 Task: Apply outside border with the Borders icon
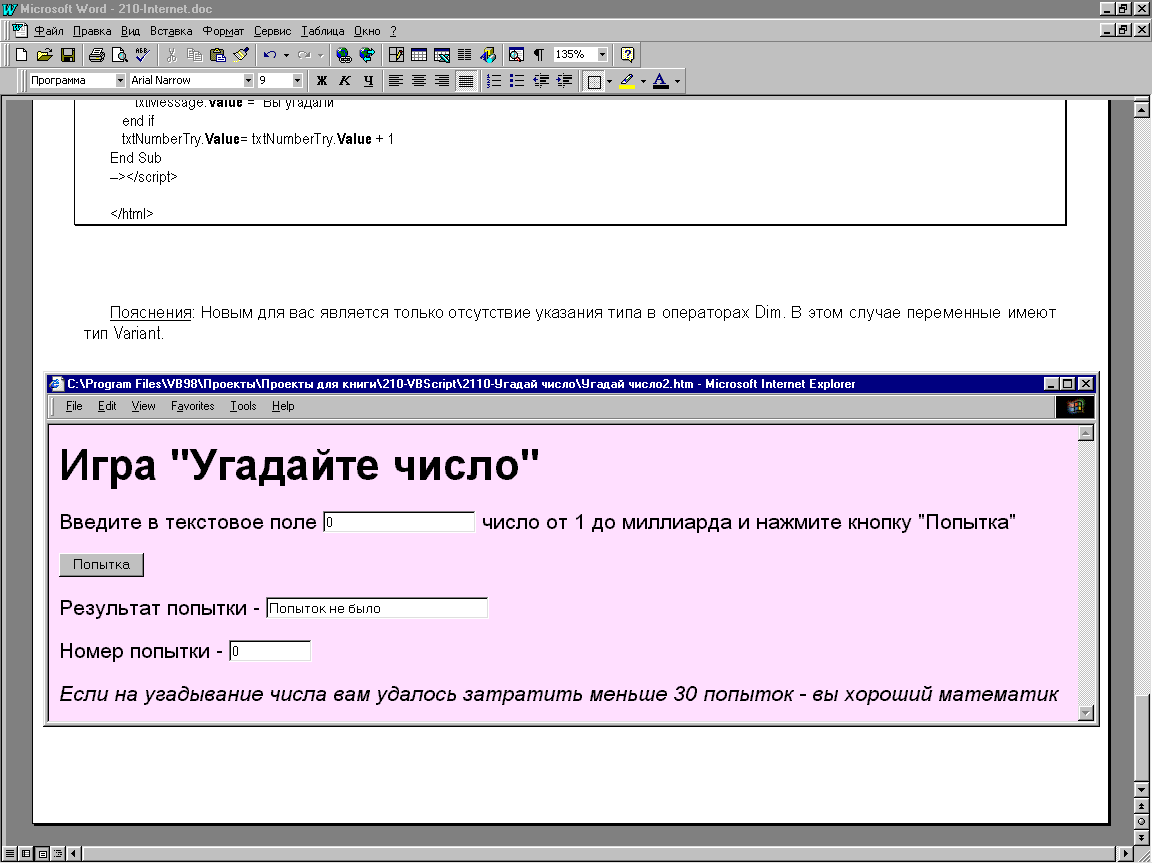click(x=594, y=81)
